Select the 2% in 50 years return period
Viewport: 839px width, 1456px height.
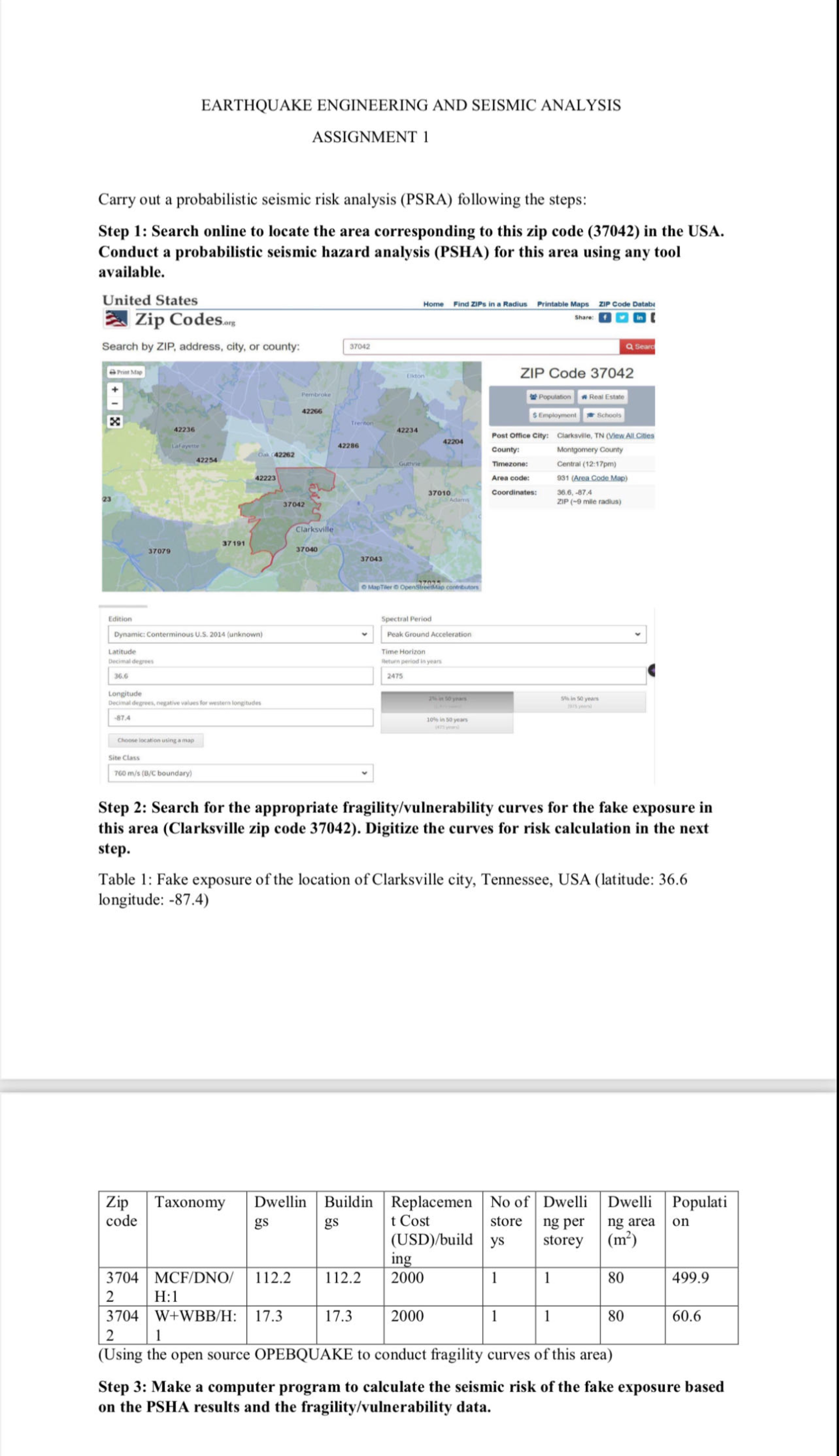pos(448,700)
